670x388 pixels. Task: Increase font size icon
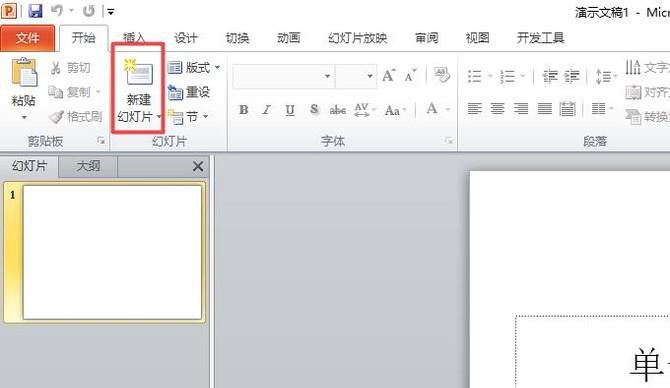point(388,75)
